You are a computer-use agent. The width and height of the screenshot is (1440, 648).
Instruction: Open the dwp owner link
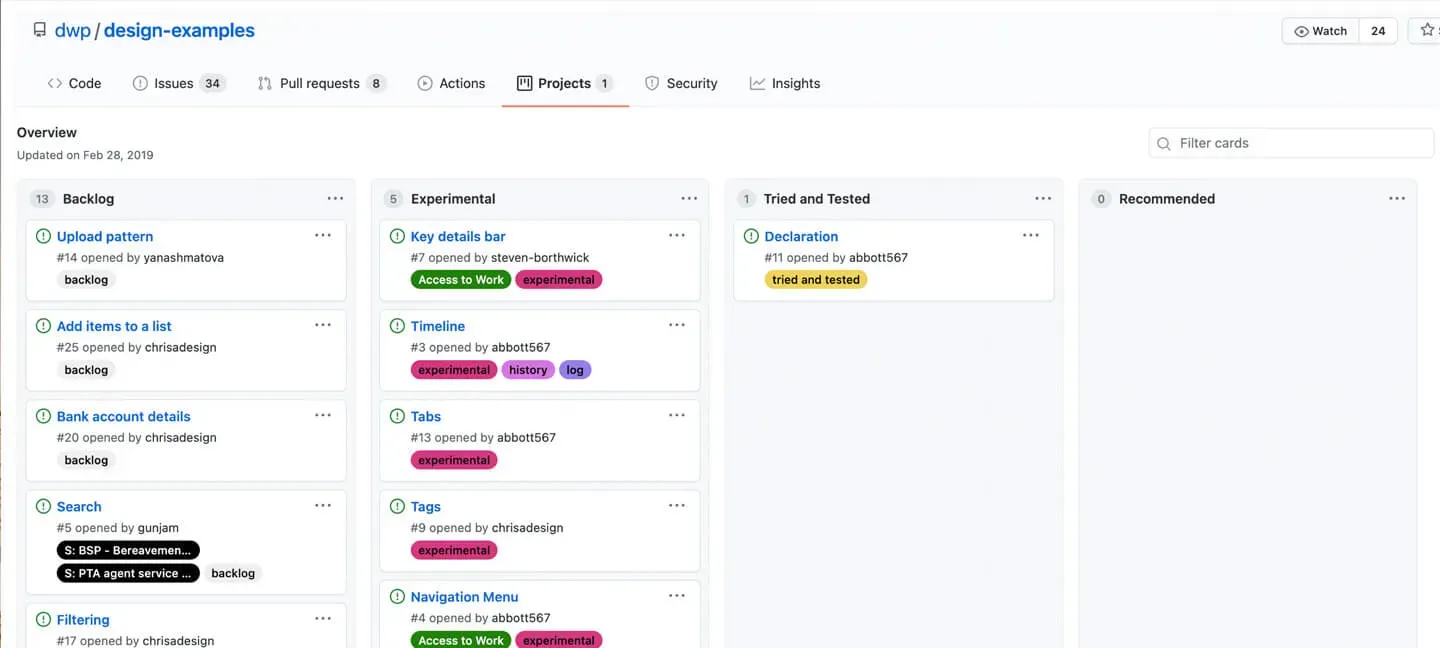(73, 31)
